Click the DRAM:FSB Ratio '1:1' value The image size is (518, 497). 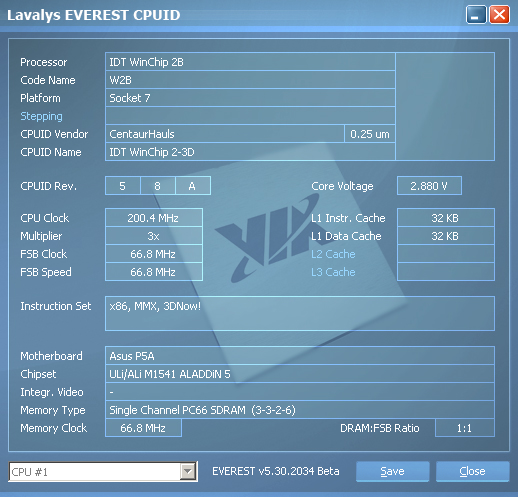[x=465, y=428]
